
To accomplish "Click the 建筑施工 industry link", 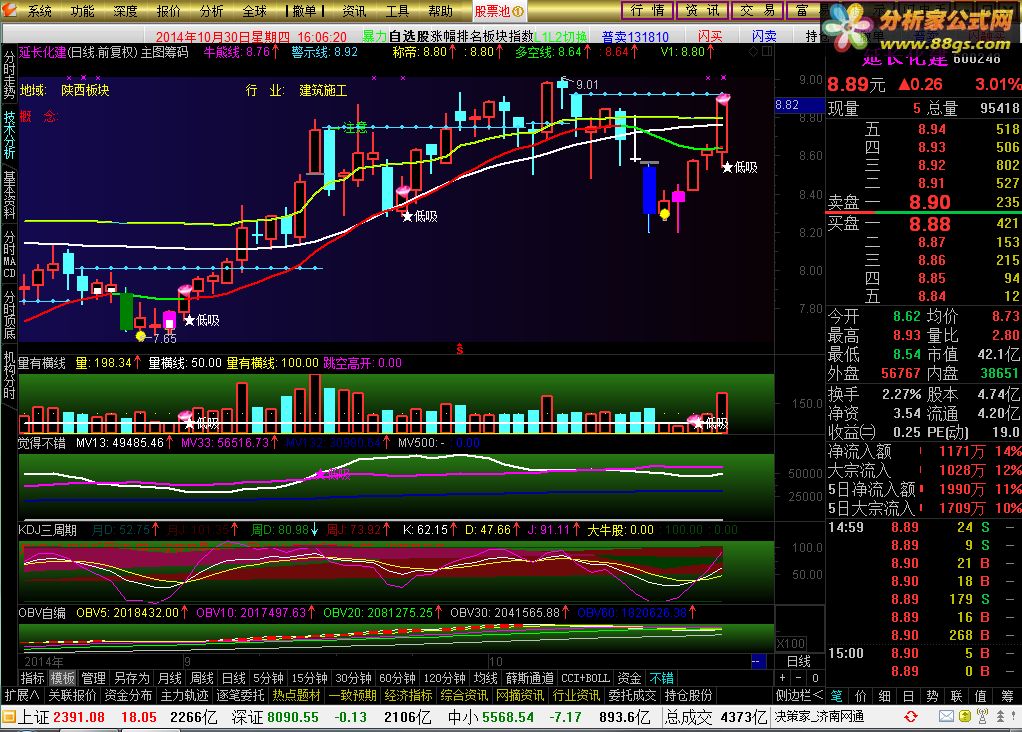I will [x=323, y=91].
